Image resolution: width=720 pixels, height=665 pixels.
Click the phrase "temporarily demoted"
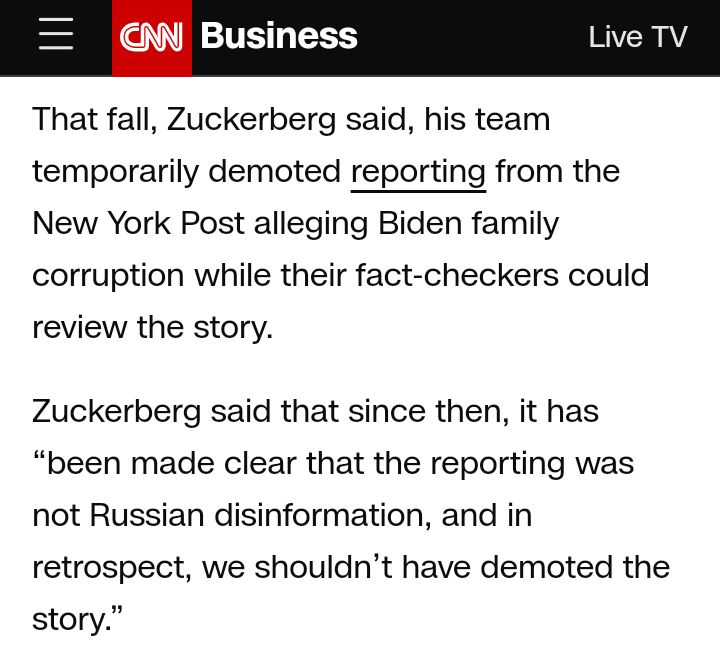coord(186,171)
